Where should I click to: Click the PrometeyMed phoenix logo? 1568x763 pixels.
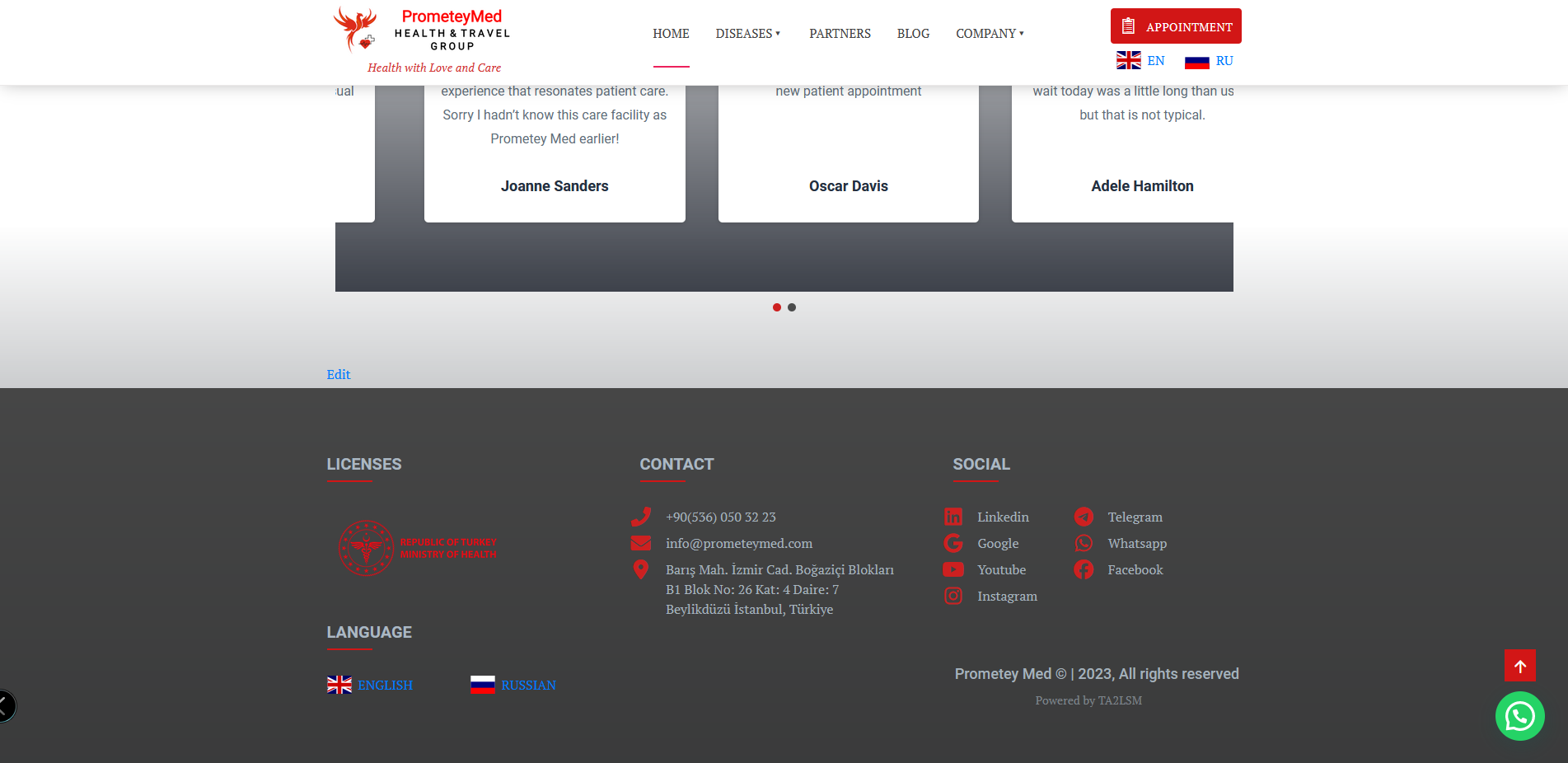click(x=356, y=30)
